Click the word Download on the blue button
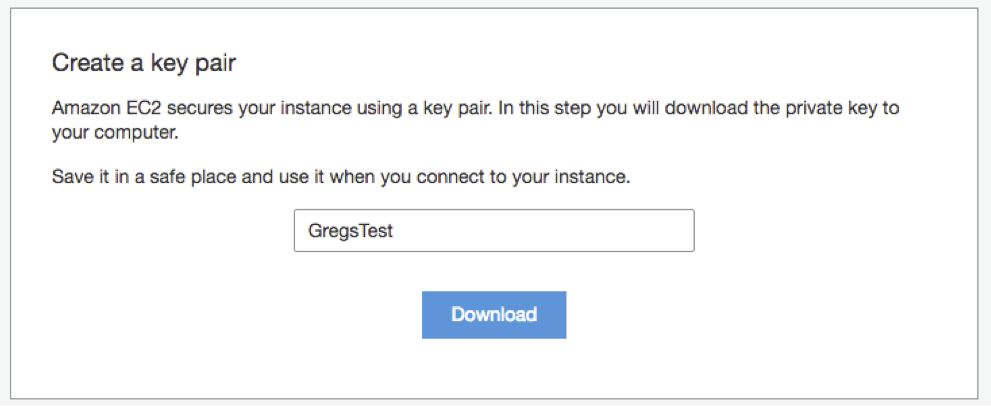The image size is (991, 407). 494,315
